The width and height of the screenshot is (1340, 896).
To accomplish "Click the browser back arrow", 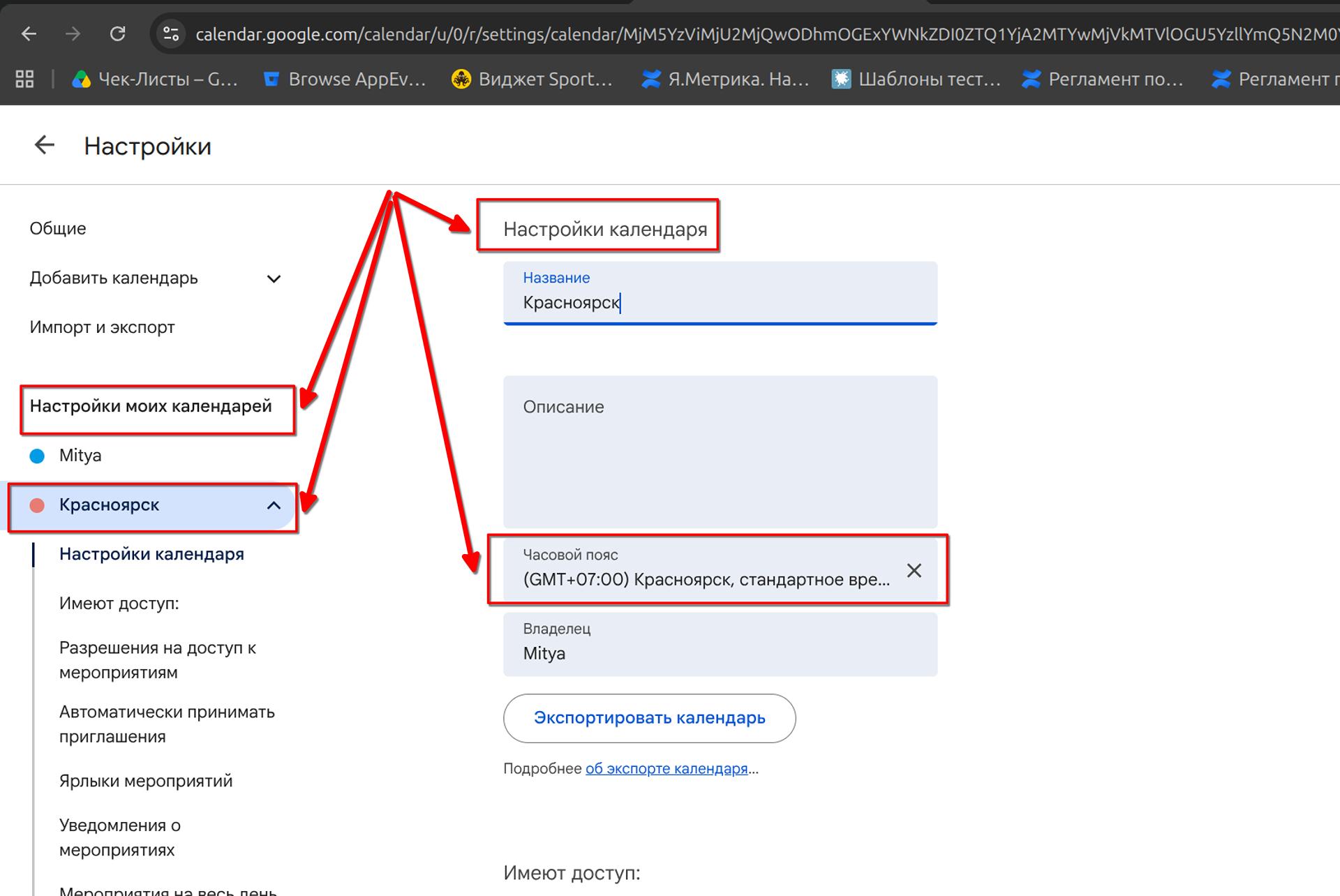I will tap(29, 33).
